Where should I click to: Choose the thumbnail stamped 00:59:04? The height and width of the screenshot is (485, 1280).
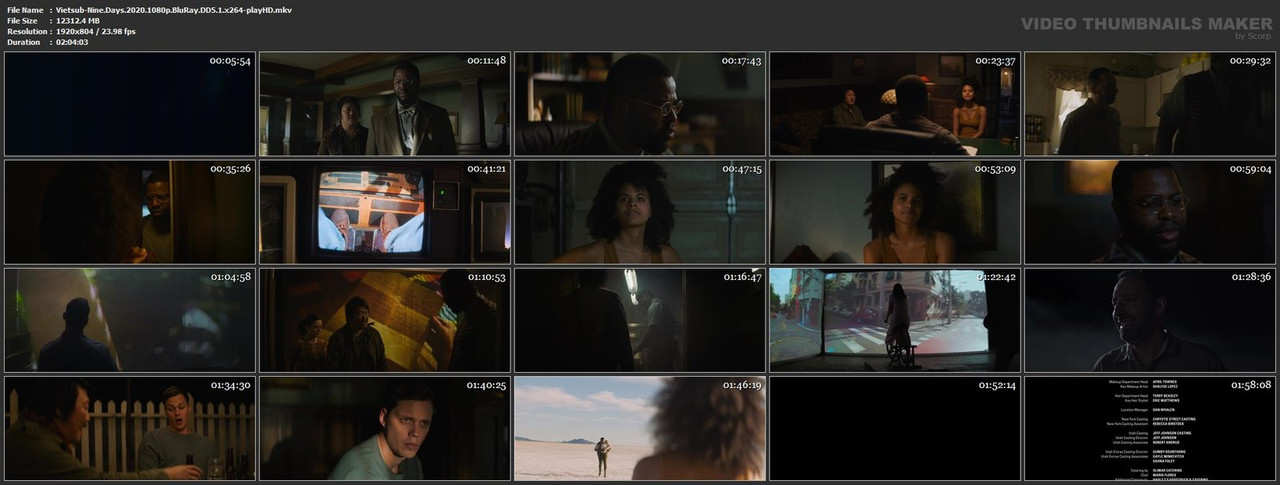(1150, 212)
